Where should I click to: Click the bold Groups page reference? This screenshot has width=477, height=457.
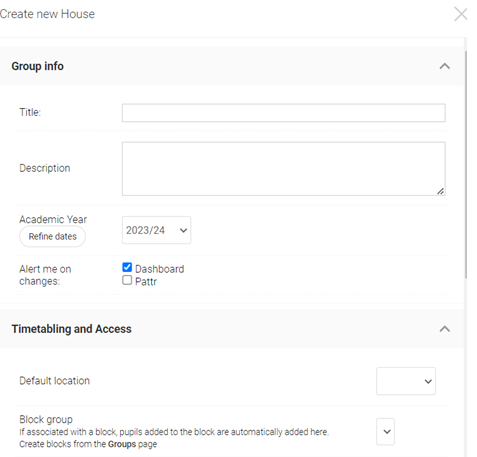[x=122, y=444]
